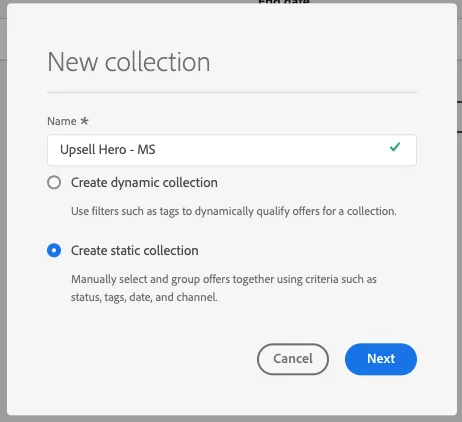The height and width of the screenshot is (422, 462).
Task: Select the Create static collection radio button
Action: 54,250
